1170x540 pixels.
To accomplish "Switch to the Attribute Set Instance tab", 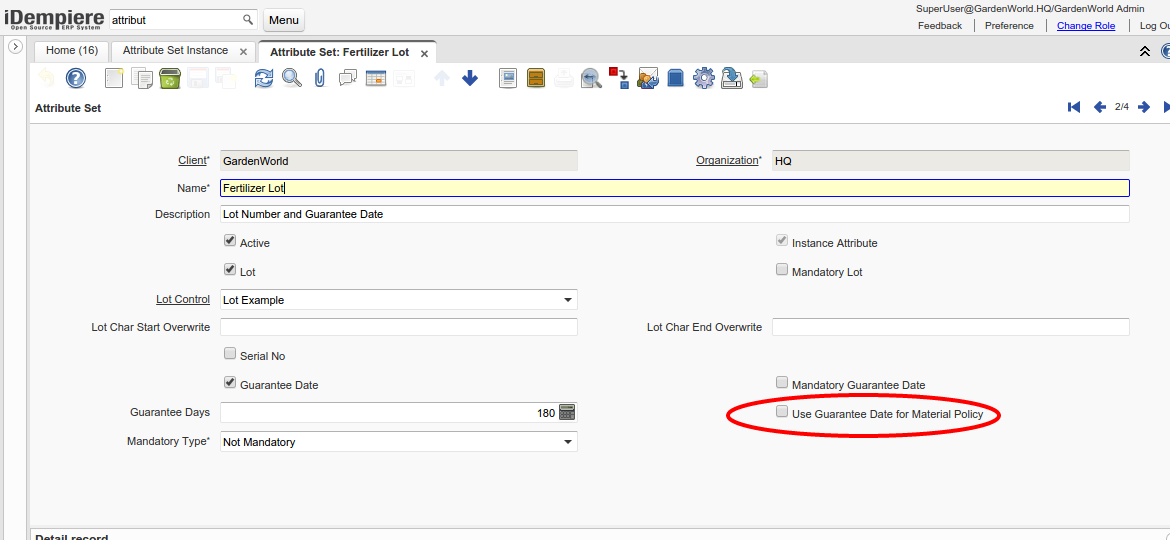I will click(175, 50).
